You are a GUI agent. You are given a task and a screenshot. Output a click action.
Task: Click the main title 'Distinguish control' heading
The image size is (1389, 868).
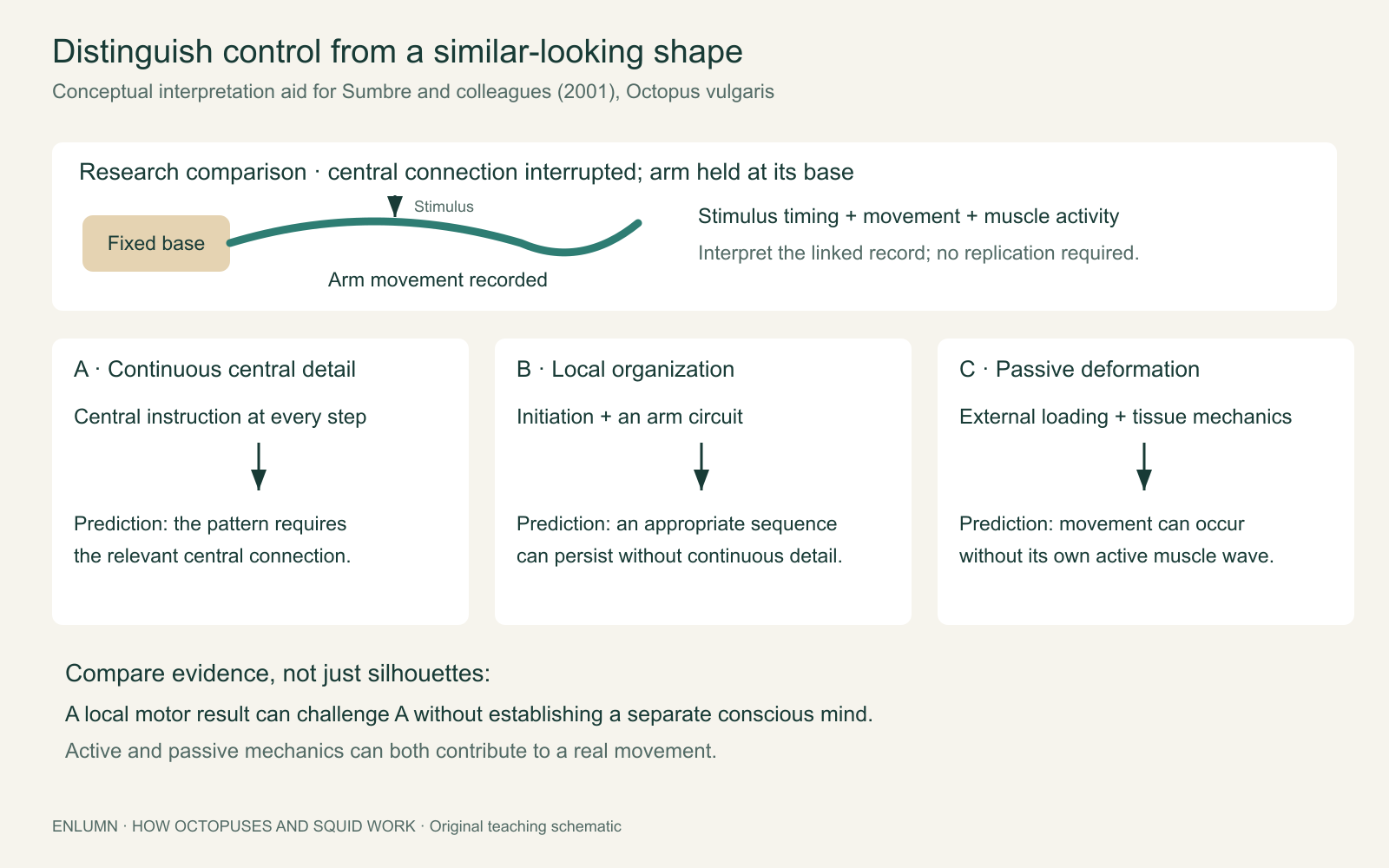pos(398,52)
